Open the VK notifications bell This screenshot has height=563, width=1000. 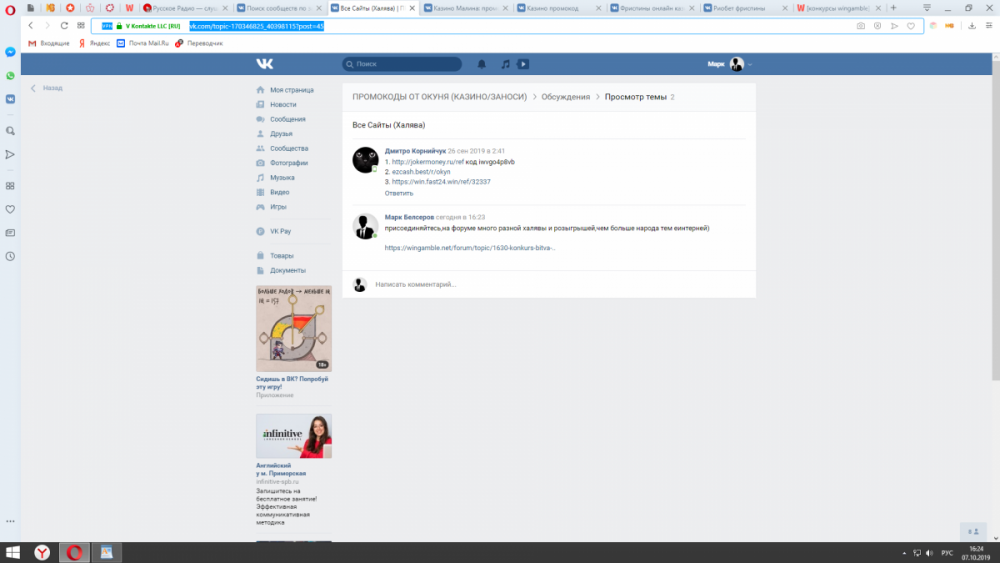(481, 64)
